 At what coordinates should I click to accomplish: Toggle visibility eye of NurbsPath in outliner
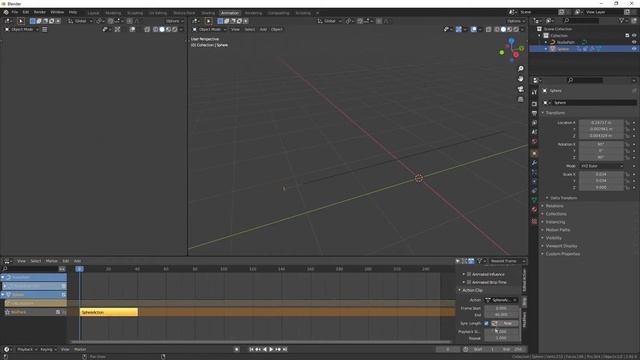(634, 42)
